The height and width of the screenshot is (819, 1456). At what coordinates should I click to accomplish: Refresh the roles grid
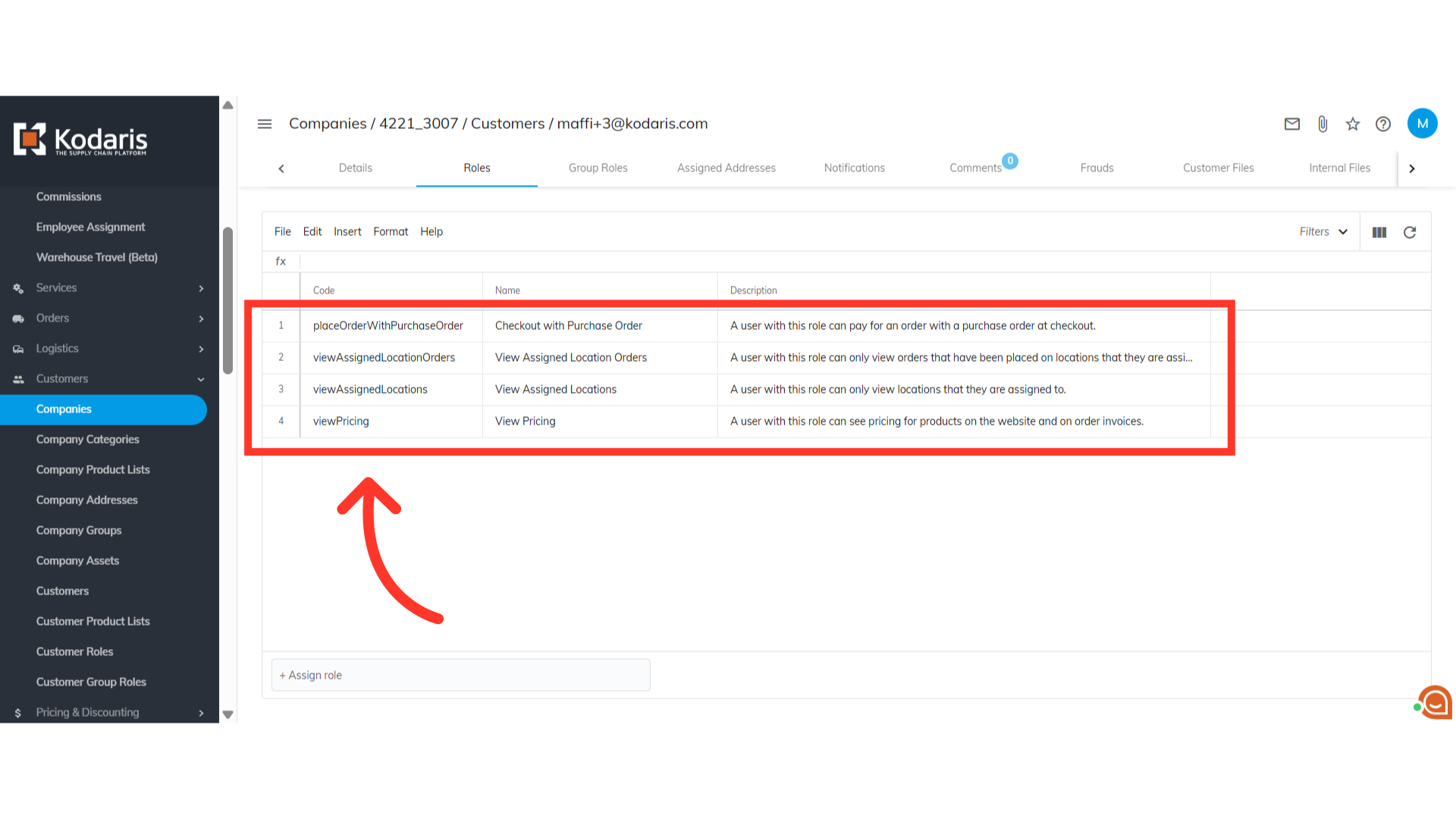[1410, 232]
